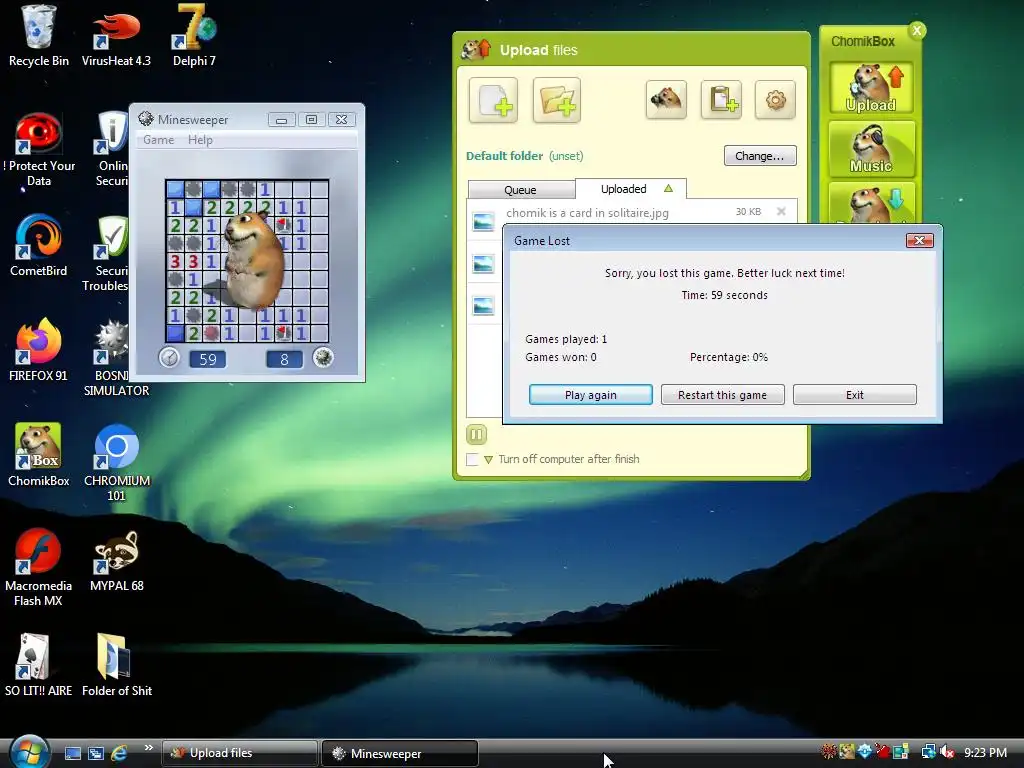Open the Minesweeper Help menu
The image size is (1024, 768).
200,140
